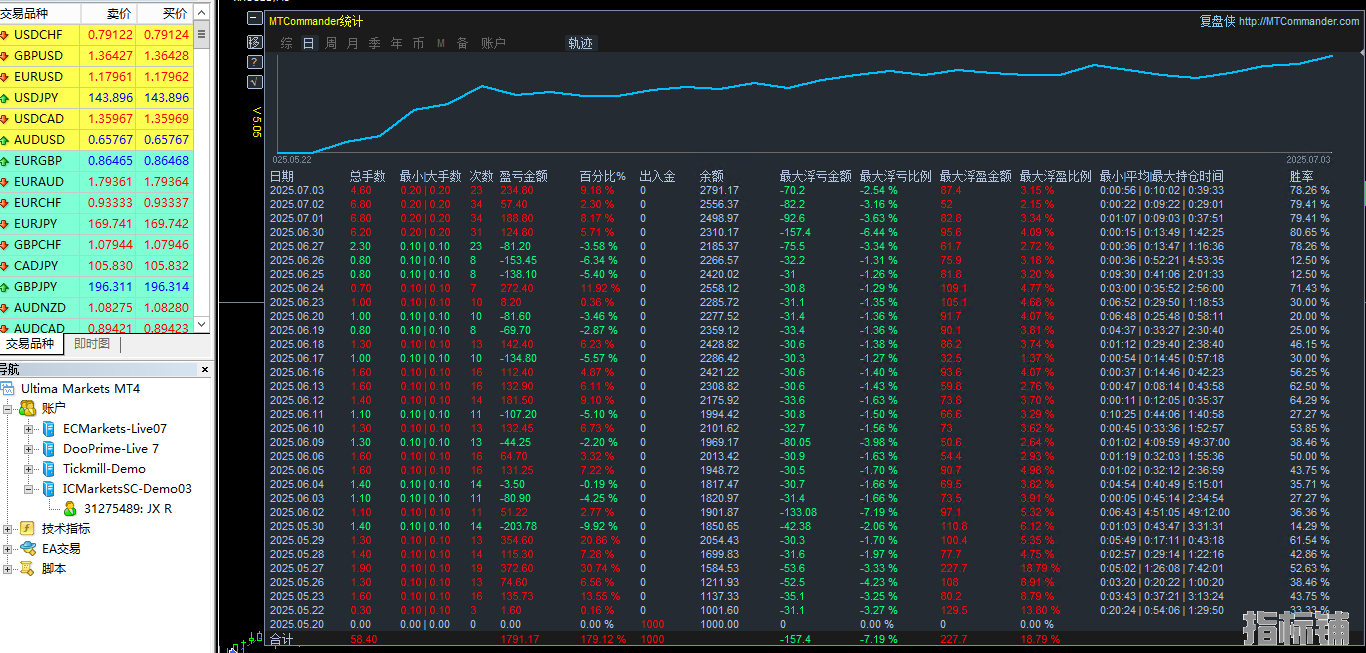Click the ECMarkets-Live07 server icon
The image size is (1366, 653).
[48, 428]
